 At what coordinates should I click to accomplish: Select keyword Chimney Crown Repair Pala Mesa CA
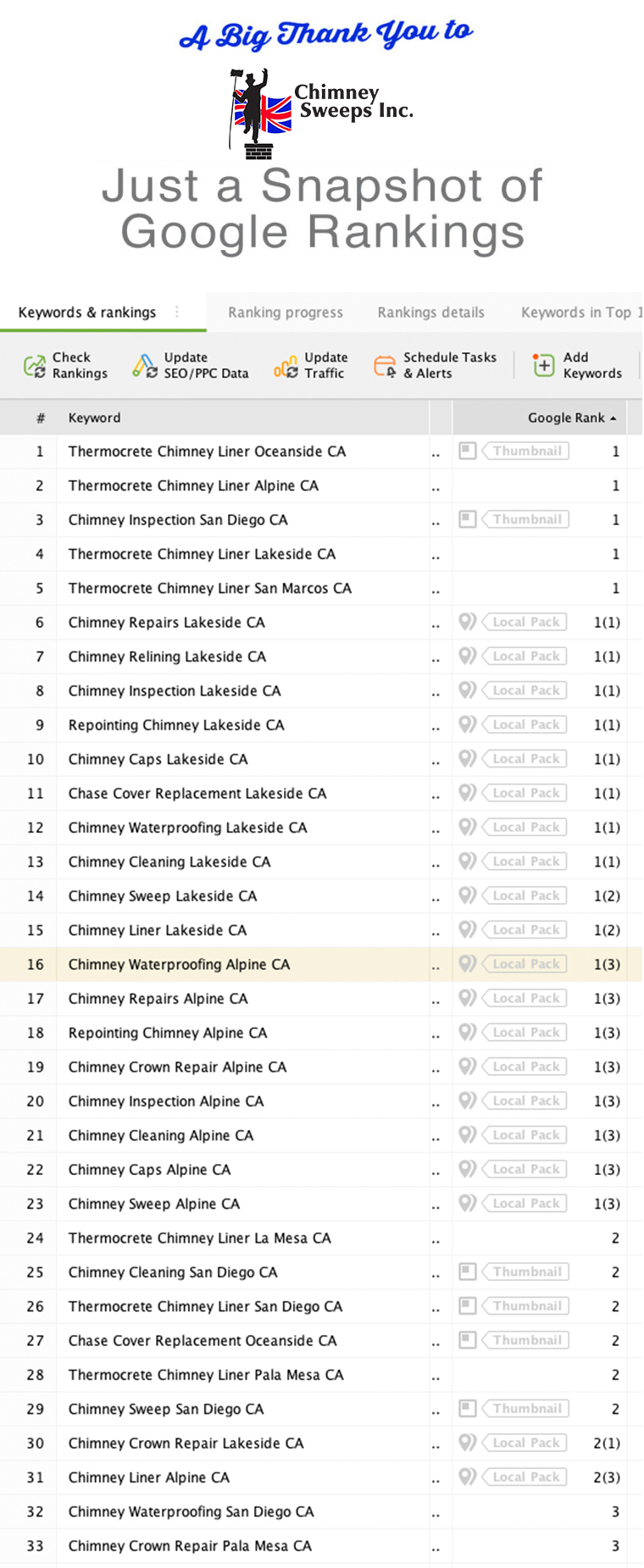(x=190, y=1545)
